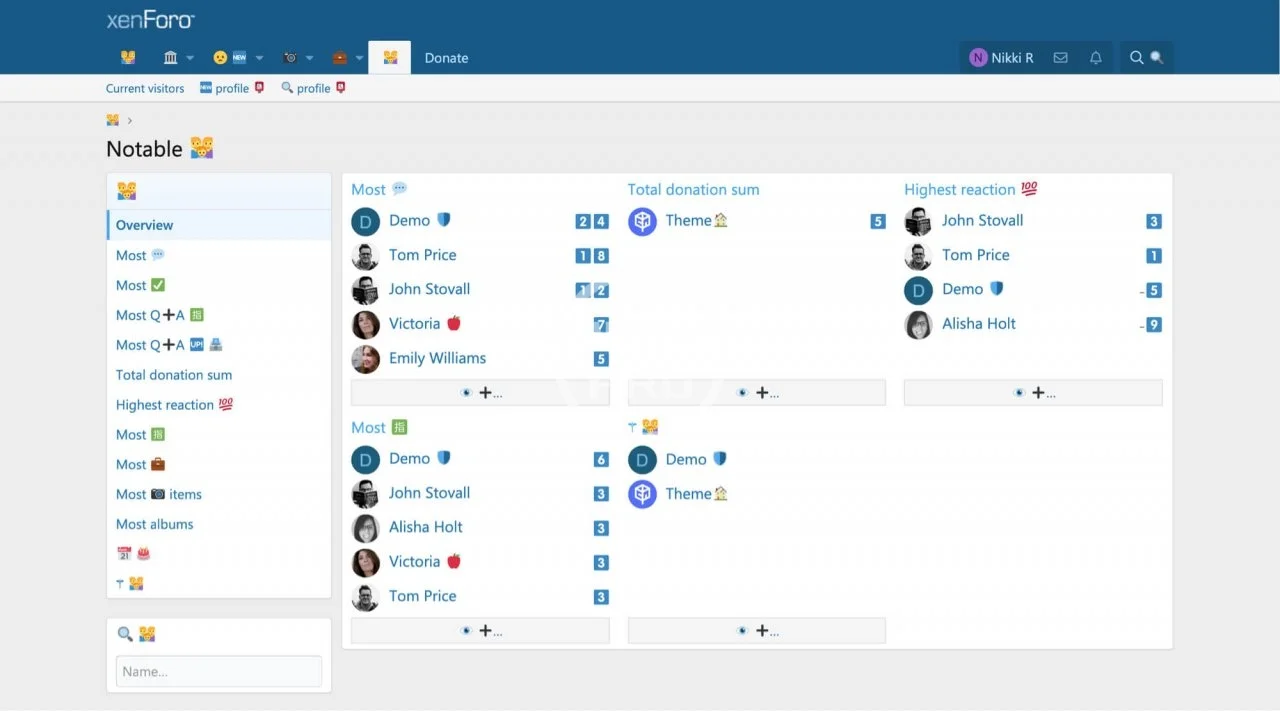The height and width of the screenshot is (711, 1280).
Task: Click John Stovall's avatar under Highest reaction
Action: pos(918,222)
